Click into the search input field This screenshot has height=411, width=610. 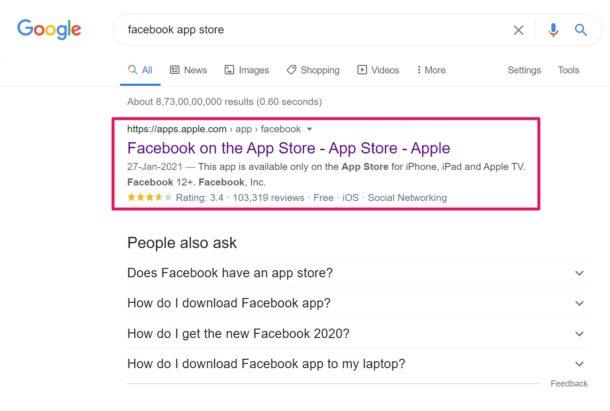315,30
